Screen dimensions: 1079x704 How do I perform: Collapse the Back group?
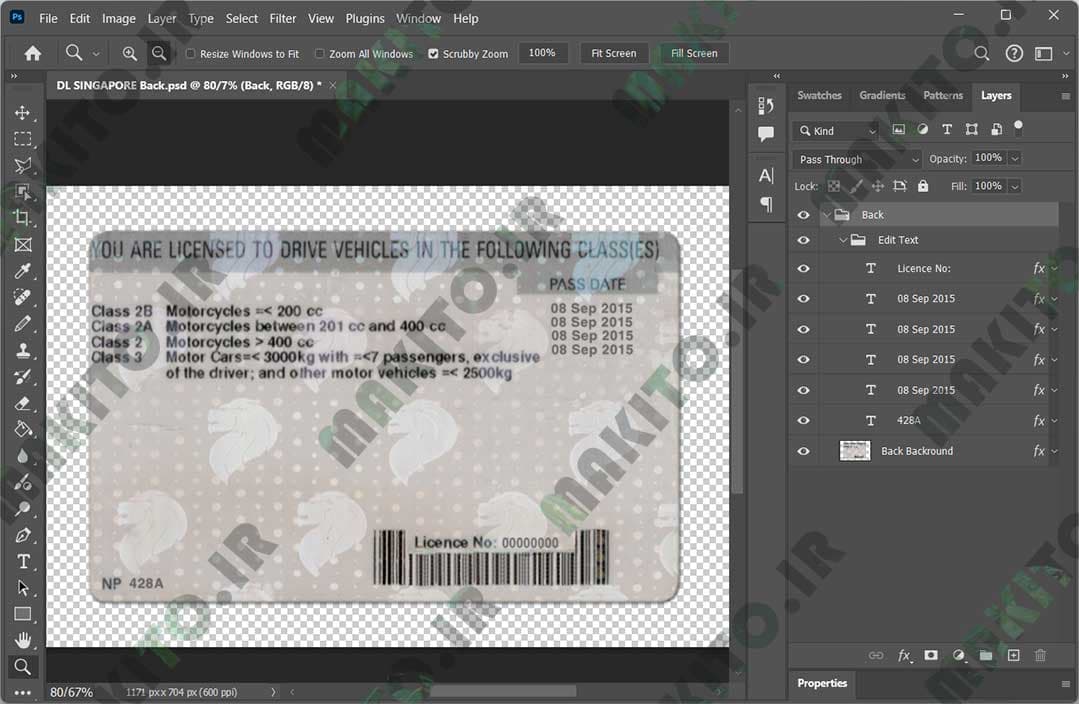click(826, 215)
